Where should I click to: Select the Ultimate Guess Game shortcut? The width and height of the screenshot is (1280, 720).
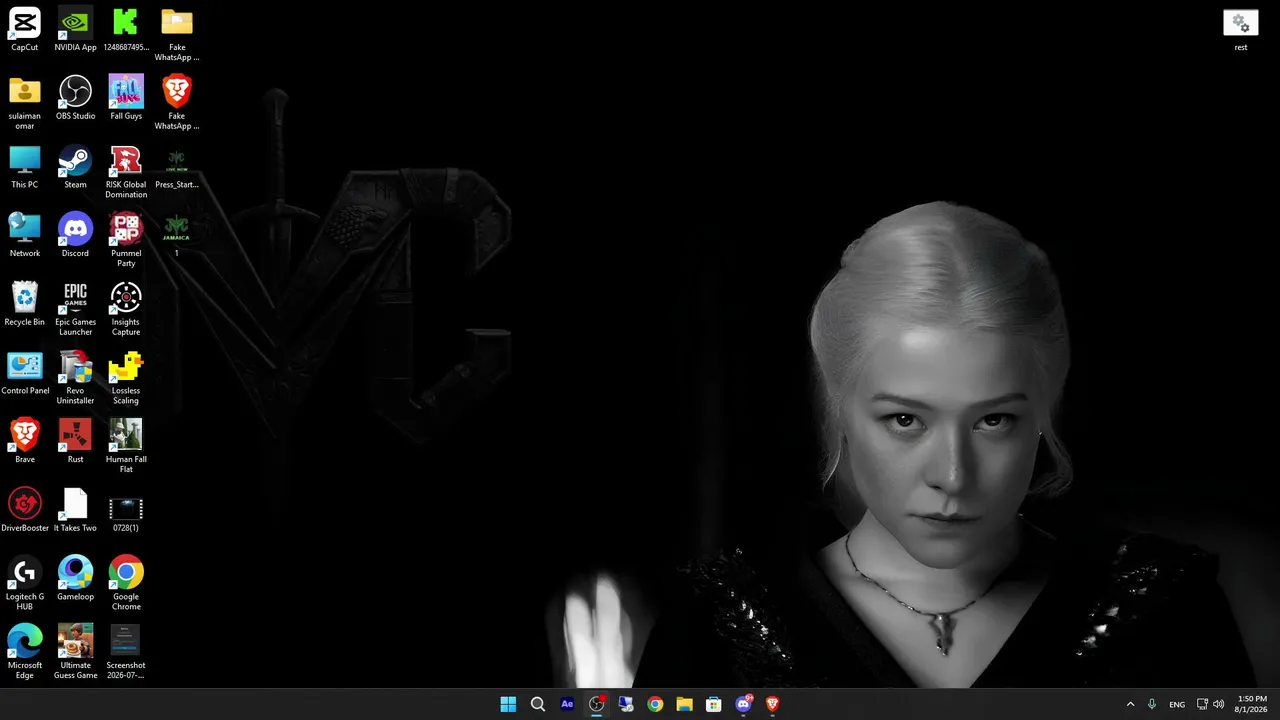(75, 653)
